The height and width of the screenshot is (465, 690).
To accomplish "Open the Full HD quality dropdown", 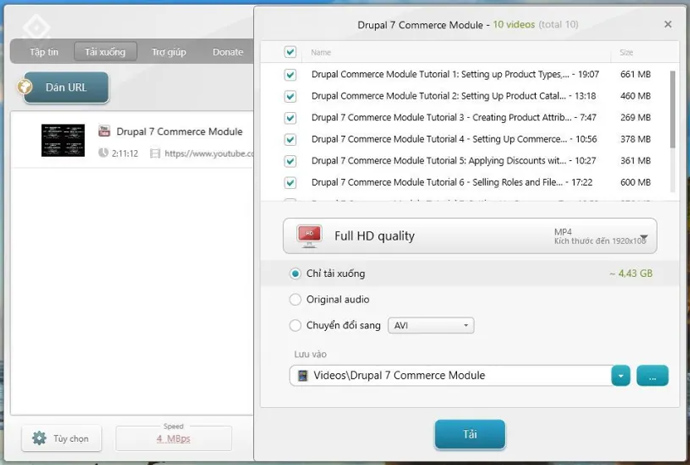I will click(x=470, y=236).
